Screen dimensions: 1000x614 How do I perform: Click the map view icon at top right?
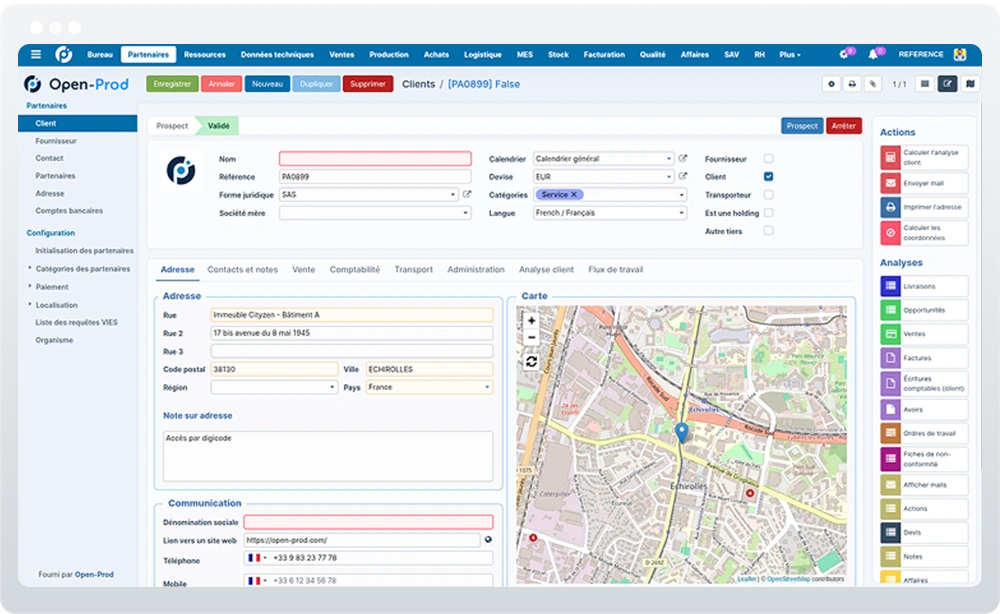point(970,84)
